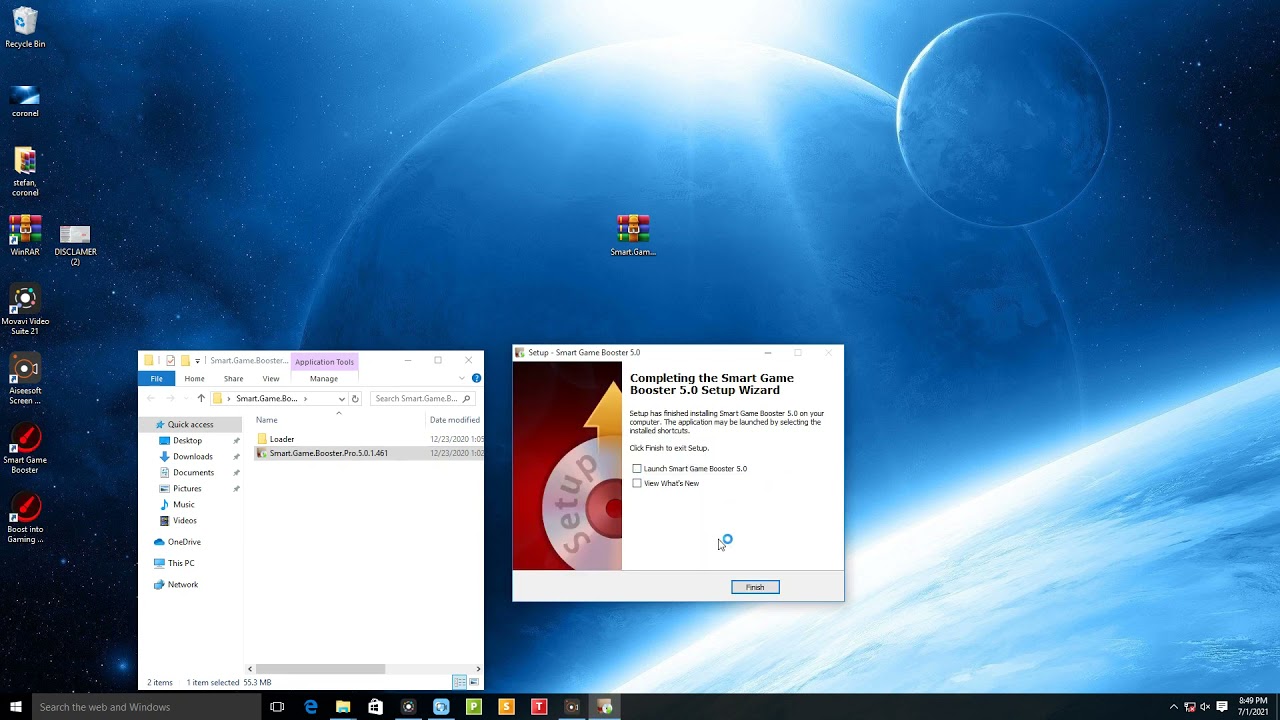This screenshot has width=1280, height=720.
Task: Show hidden system tray icons
Action: (x=1174, y=707)
